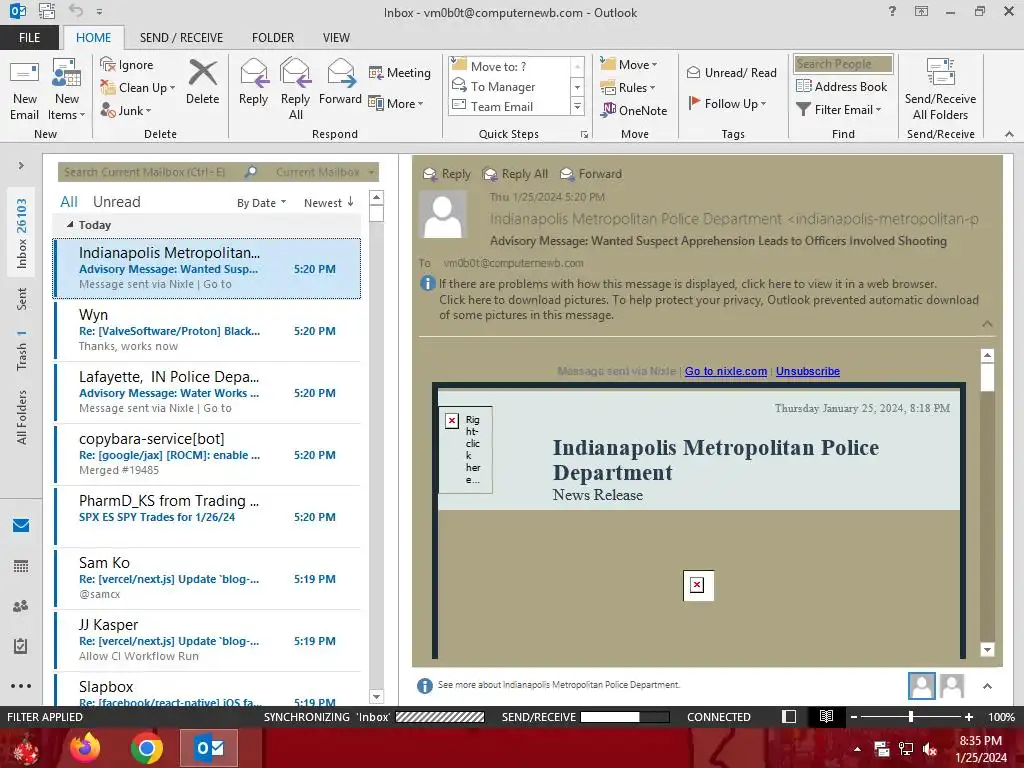Switch to Tasks view
This screenshot has width=1024, height=768.
point(21,646)
